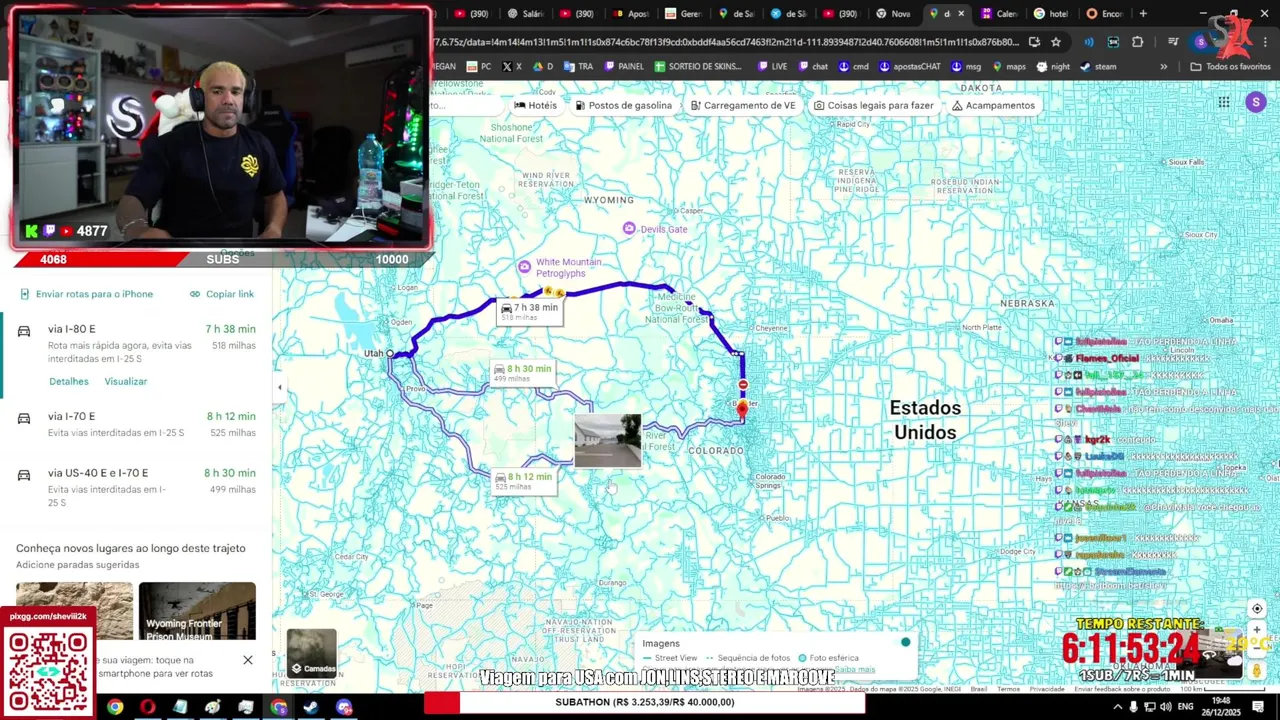This screenshot has width=1280, height=720.
Task: Click the Street View preview thumbnail on map
Action: tap(608, 441)
